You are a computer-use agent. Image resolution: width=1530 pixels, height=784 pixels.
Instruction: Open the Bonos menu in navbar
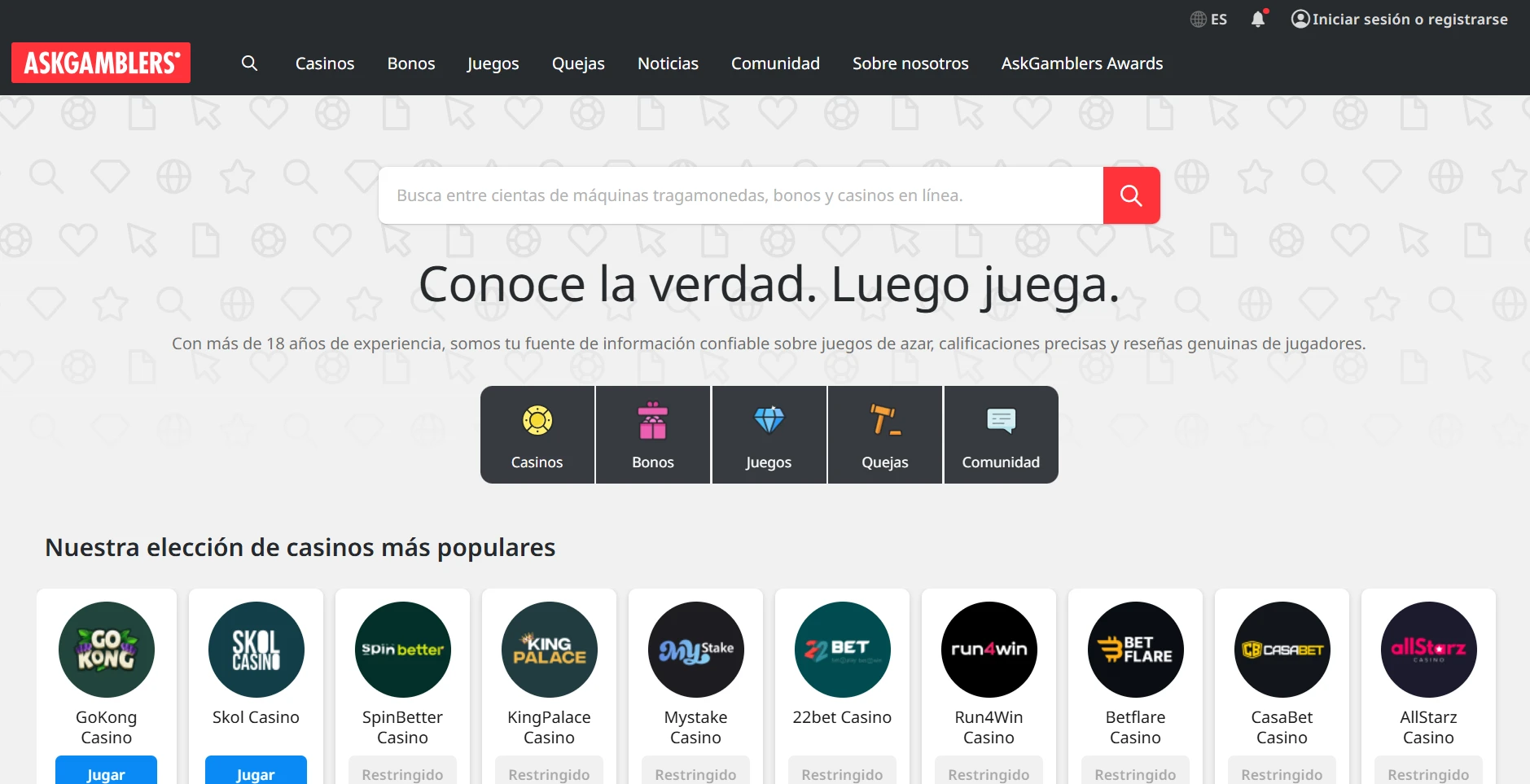coord(411,64)
